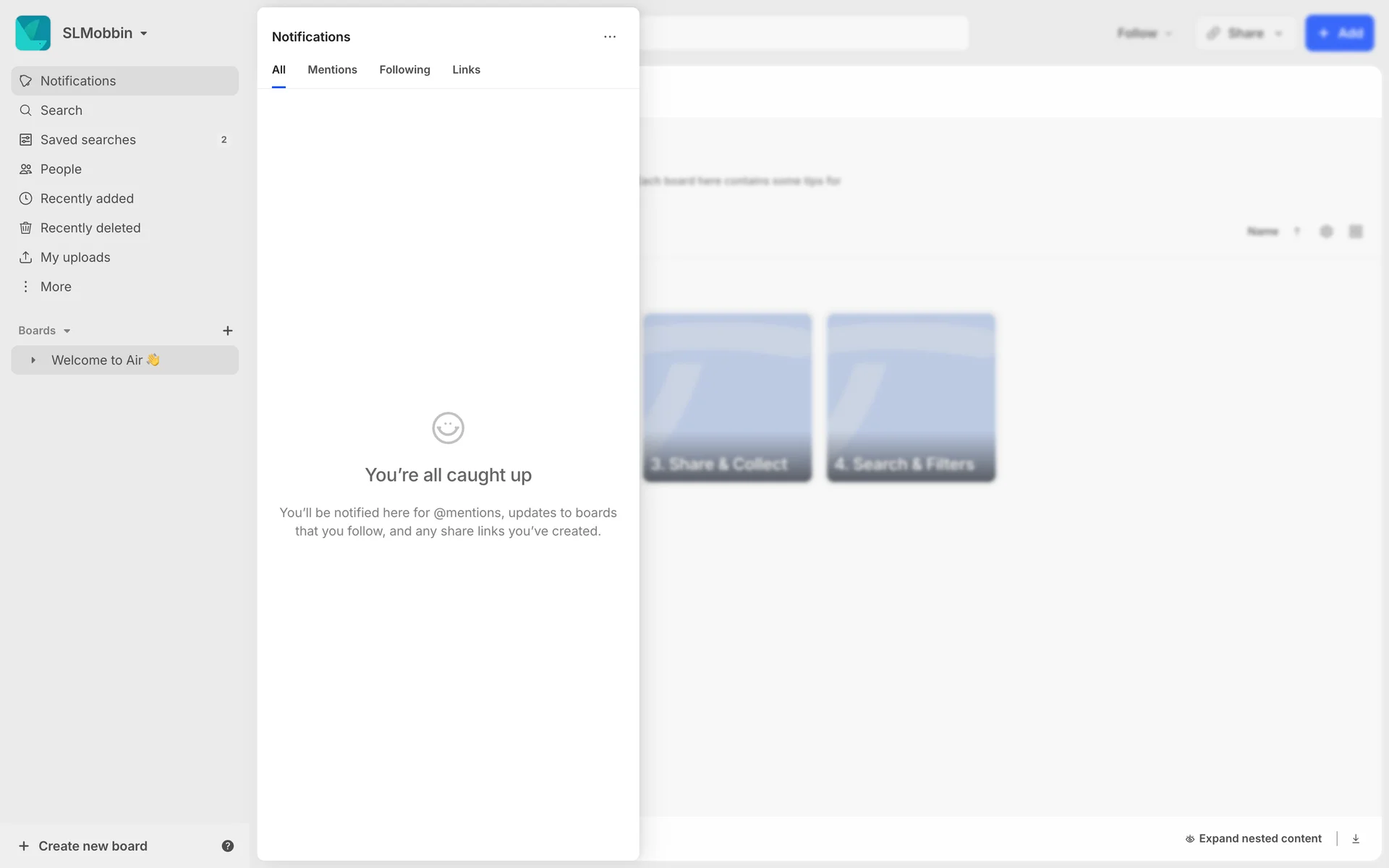Open the People sidebar entry
The height and width of the screenshot is (868, 1389).
(61, 169)
